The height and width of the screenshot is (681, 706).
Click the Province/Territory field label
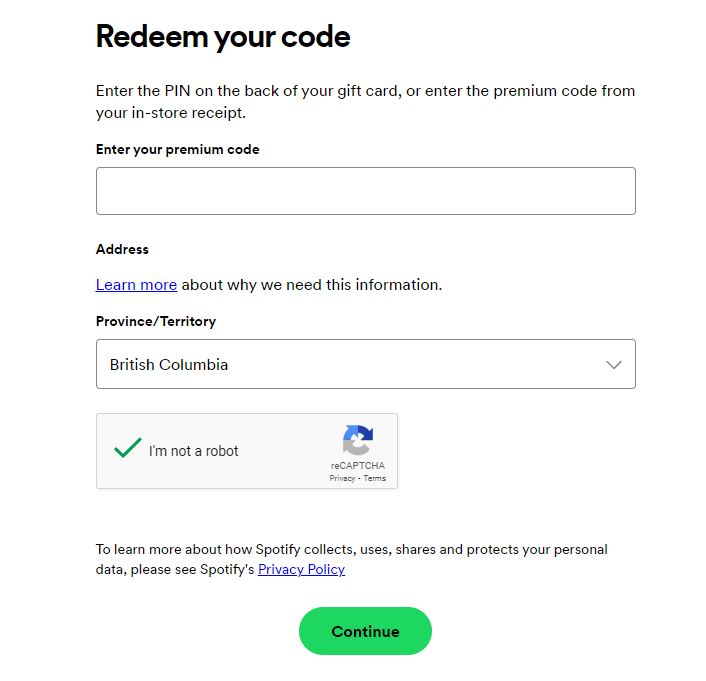coord(156,321)
